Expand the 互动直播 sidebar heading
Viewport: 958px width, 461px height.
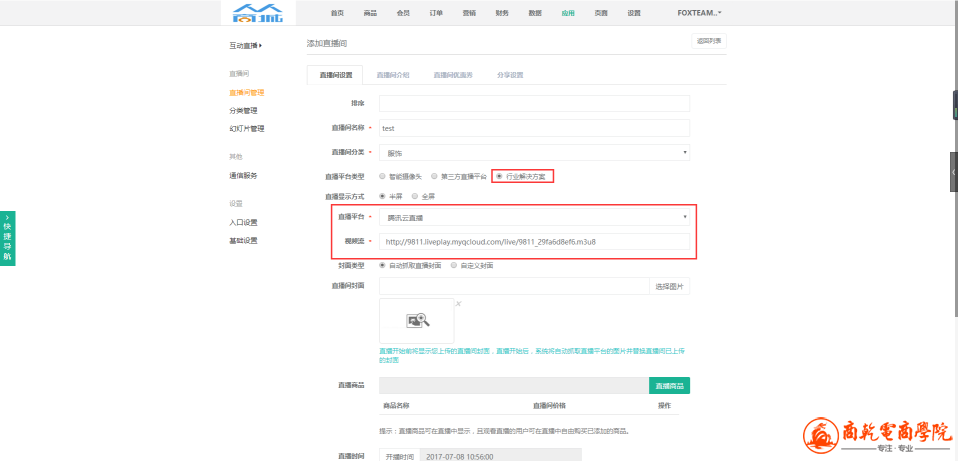click(x=244, y=45)
